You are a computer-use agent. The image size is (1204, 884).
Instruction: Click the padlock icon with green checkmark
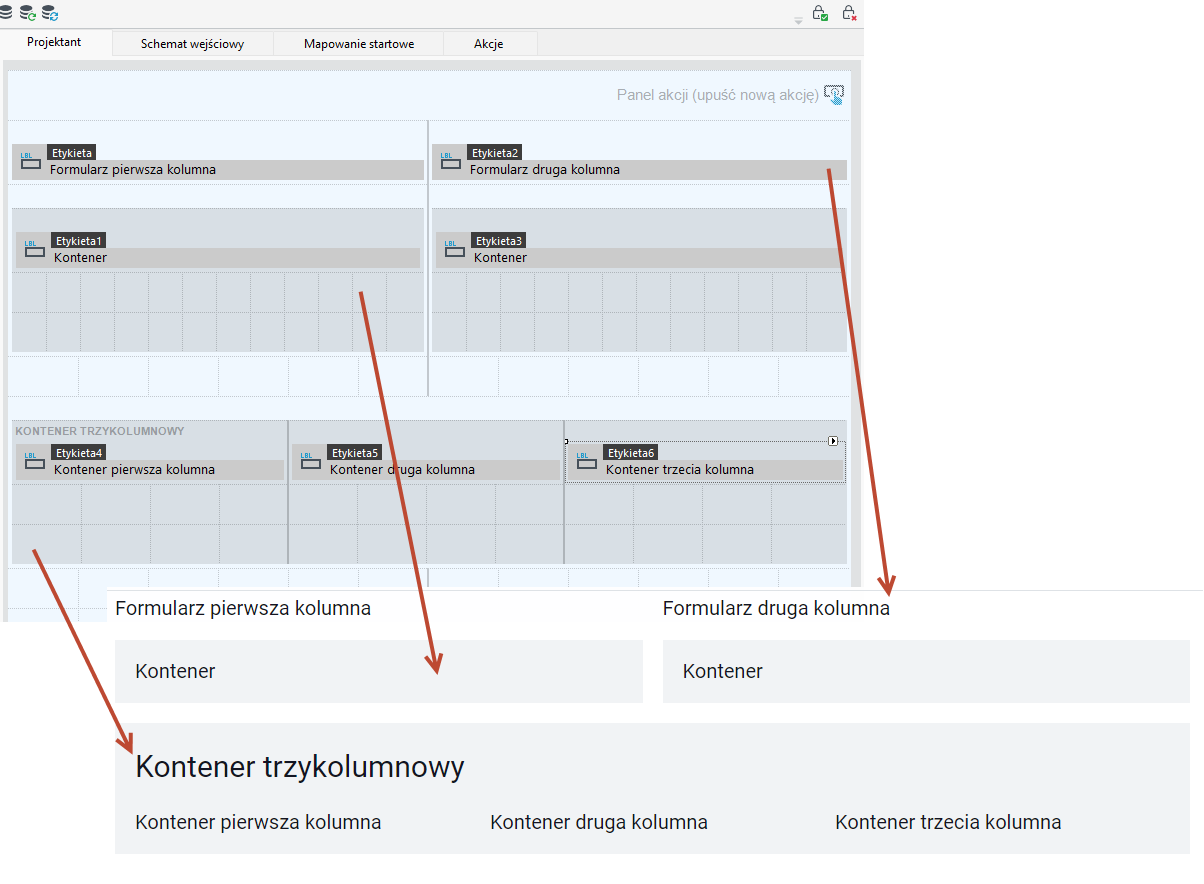tap(820, 13)
